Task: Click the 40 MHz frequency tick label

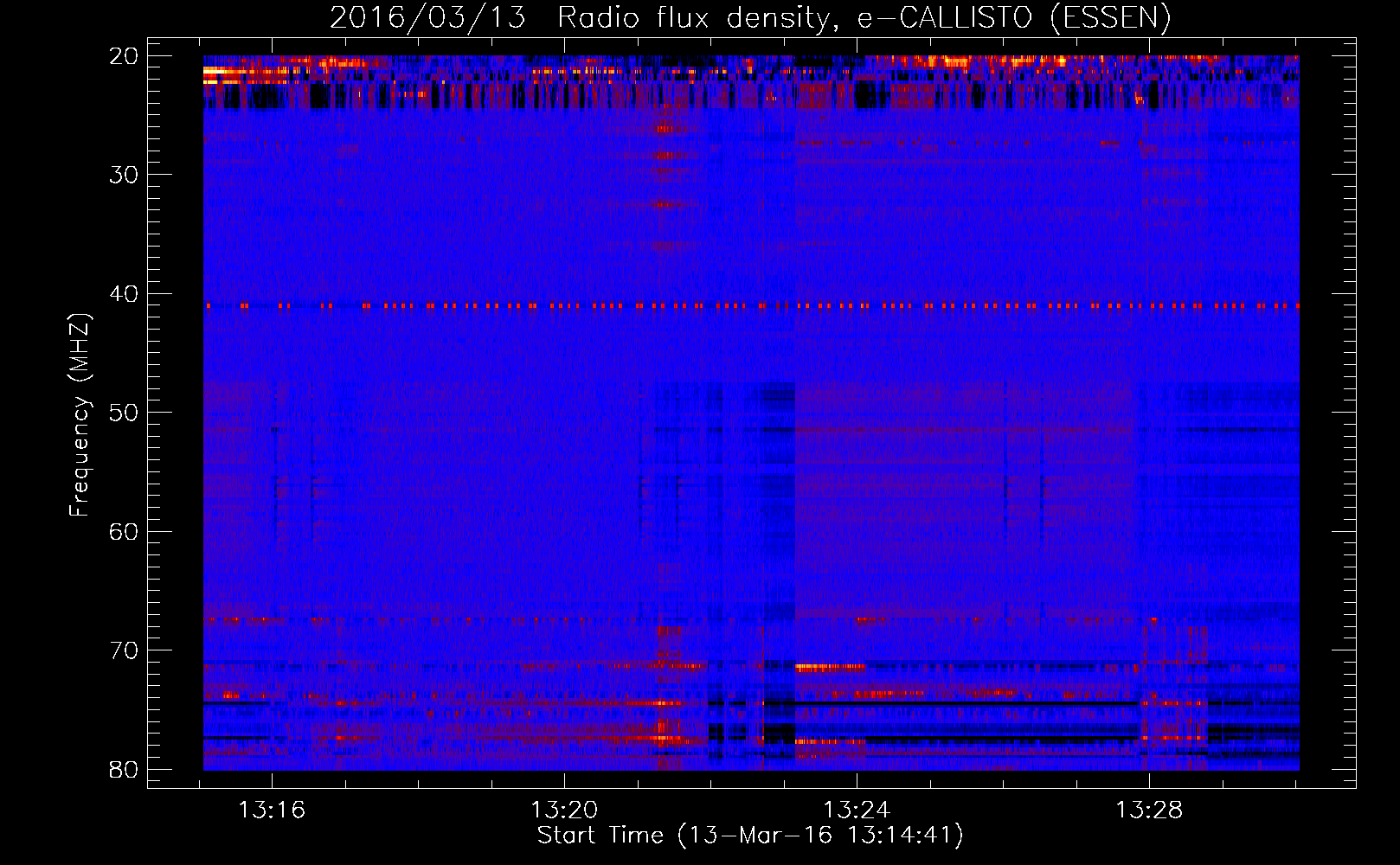Action: coord(124,294)
